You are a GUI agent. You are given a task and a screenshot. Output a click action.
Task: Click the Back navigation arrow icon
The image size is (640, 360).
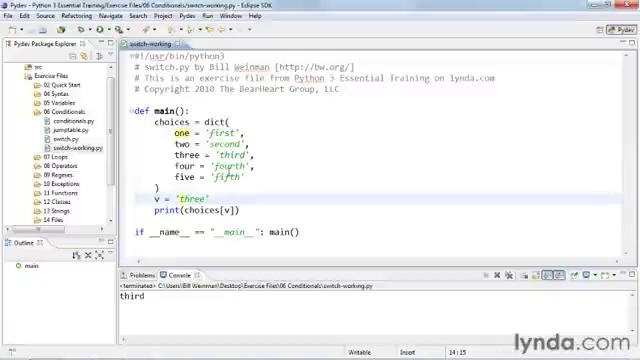222,29
